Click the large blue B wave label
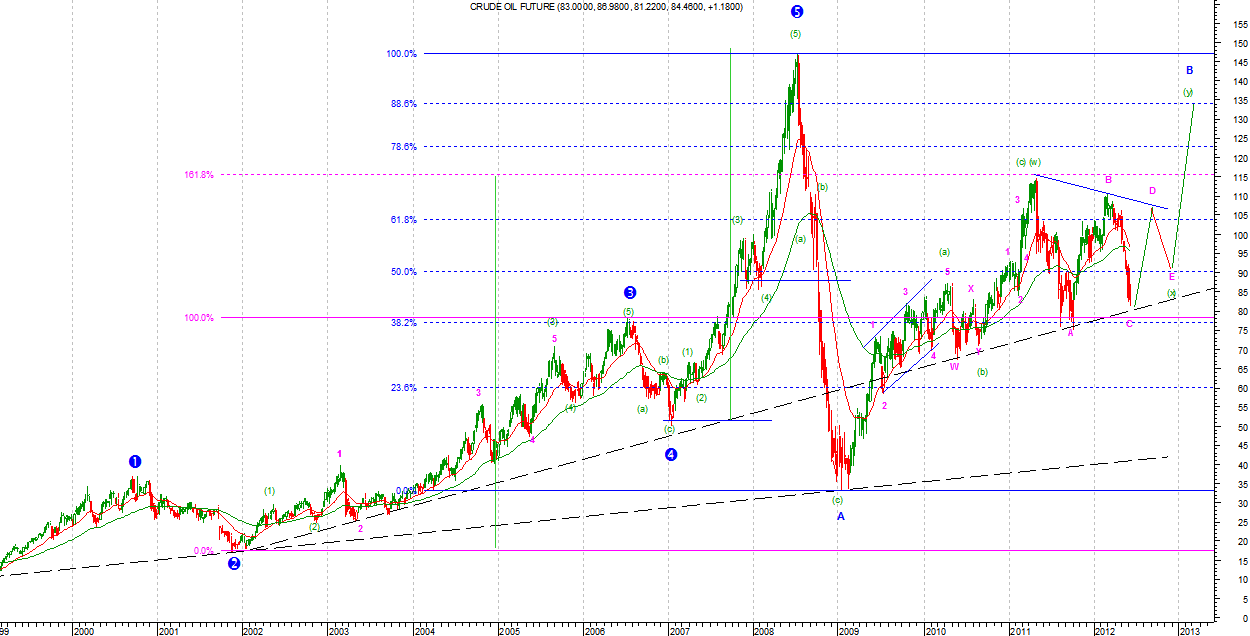This screenshot has width=1250, height=636. pyautogui.click(x=1189, y=70)
